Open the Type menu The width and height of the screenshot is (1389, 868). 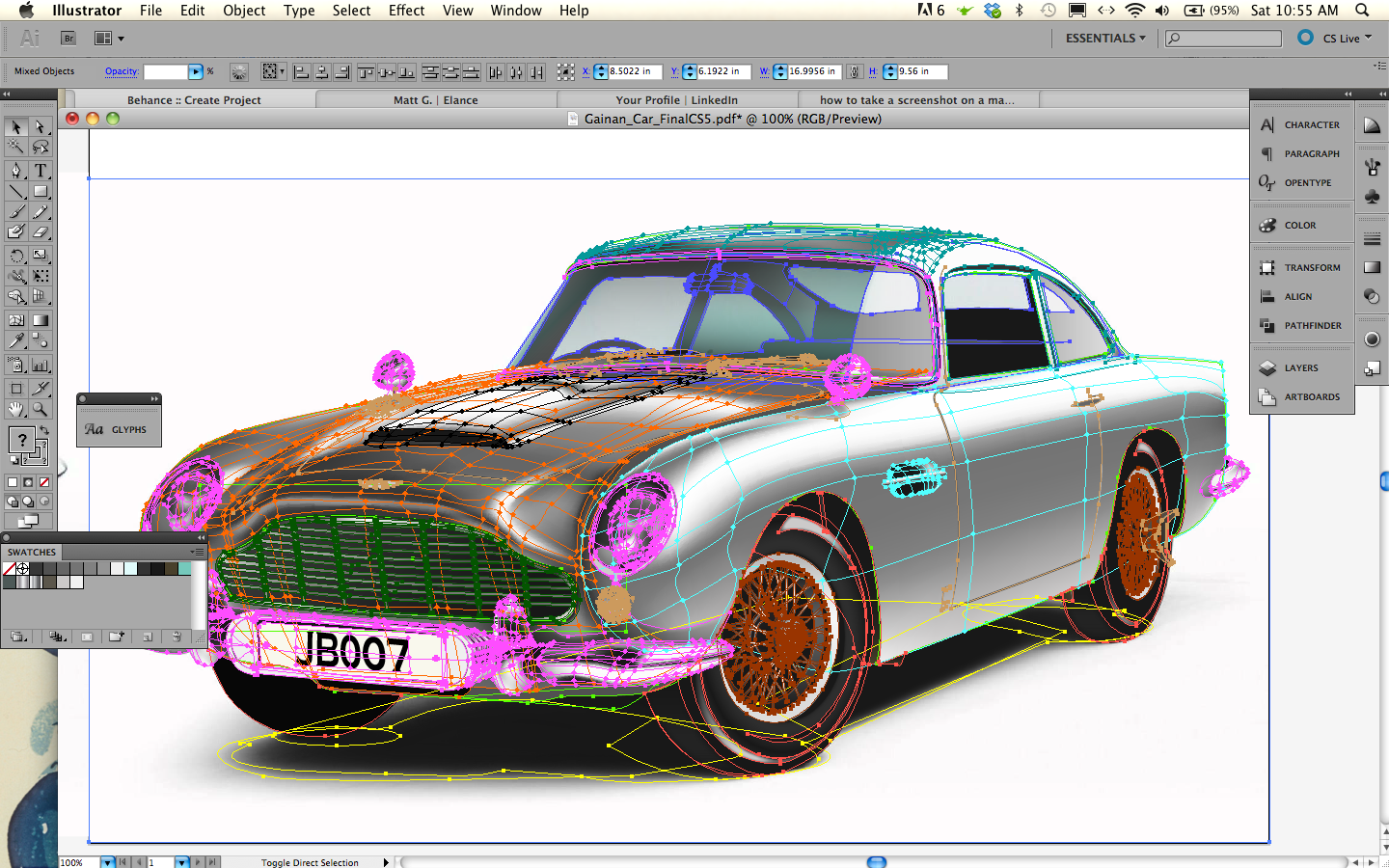(x=299, y=11)
